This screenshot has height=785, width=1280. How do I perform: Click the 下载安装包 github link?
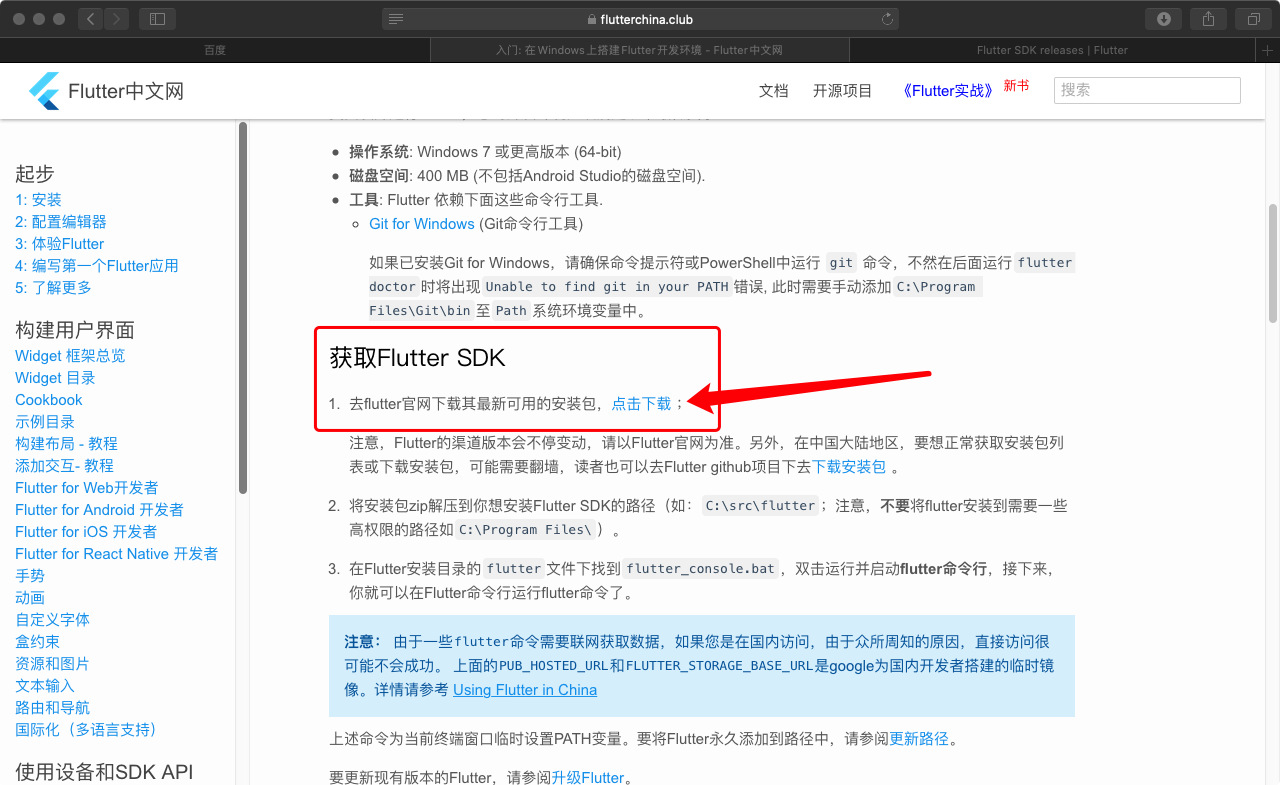[x=849, y=467]
